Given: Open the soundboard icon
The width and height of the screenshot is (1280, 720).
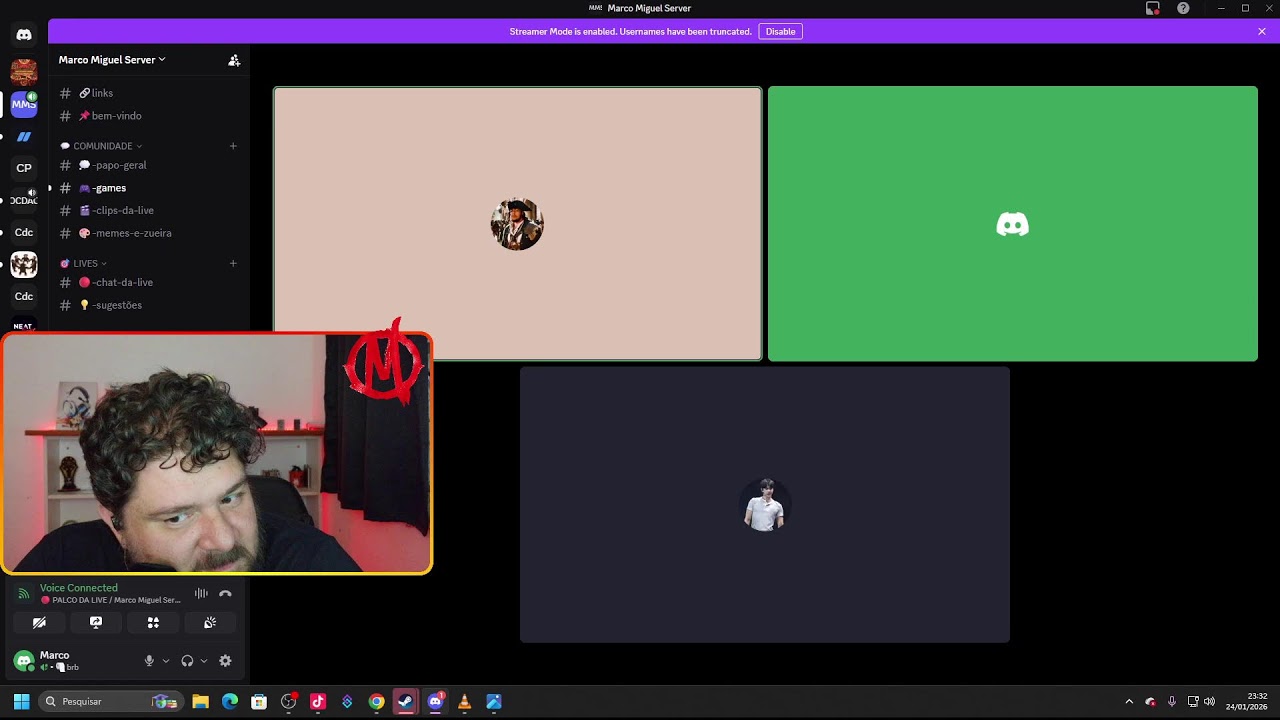Looking at the screenshot, I should click(210, 622).
